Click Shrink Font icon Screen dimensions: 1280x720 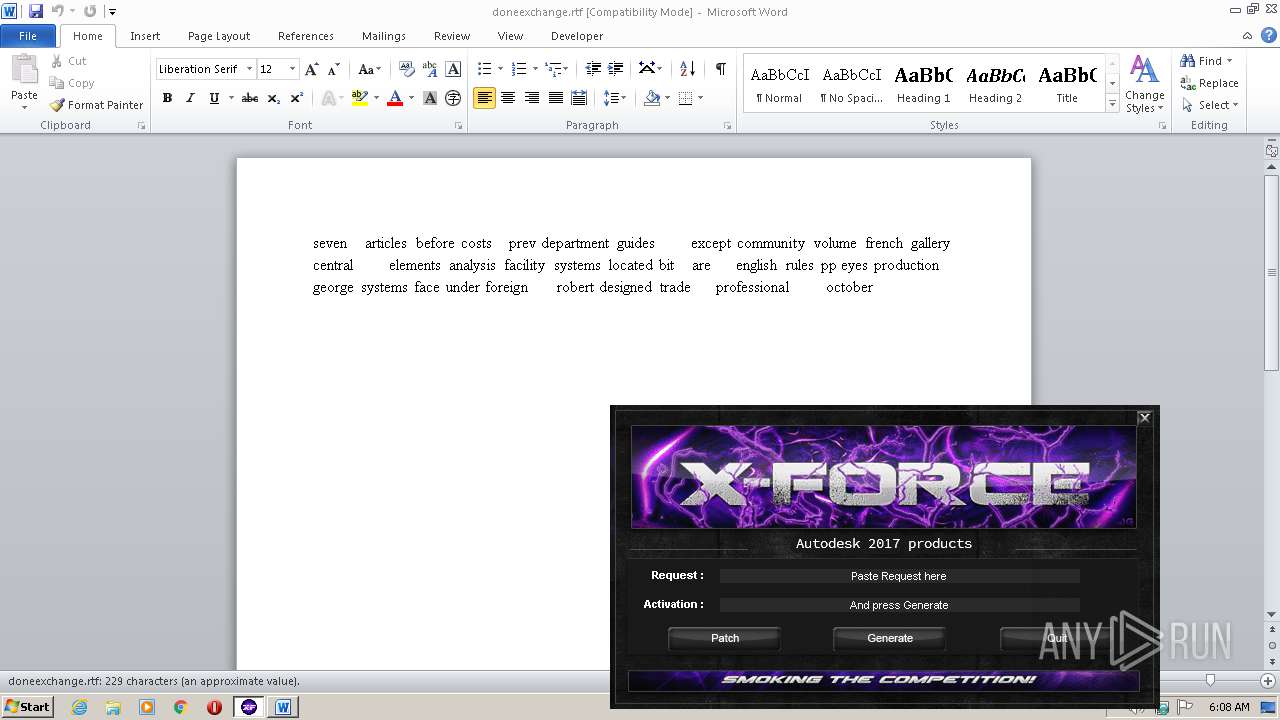(334, 69)
